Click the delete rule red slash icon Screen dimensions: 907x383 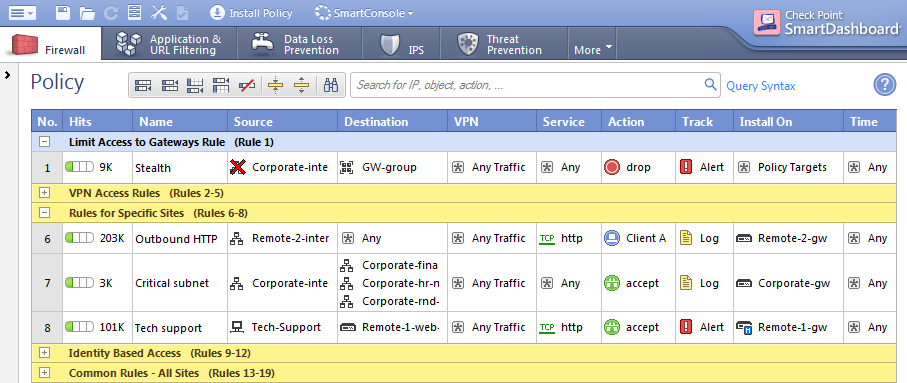tap(247, 86)
